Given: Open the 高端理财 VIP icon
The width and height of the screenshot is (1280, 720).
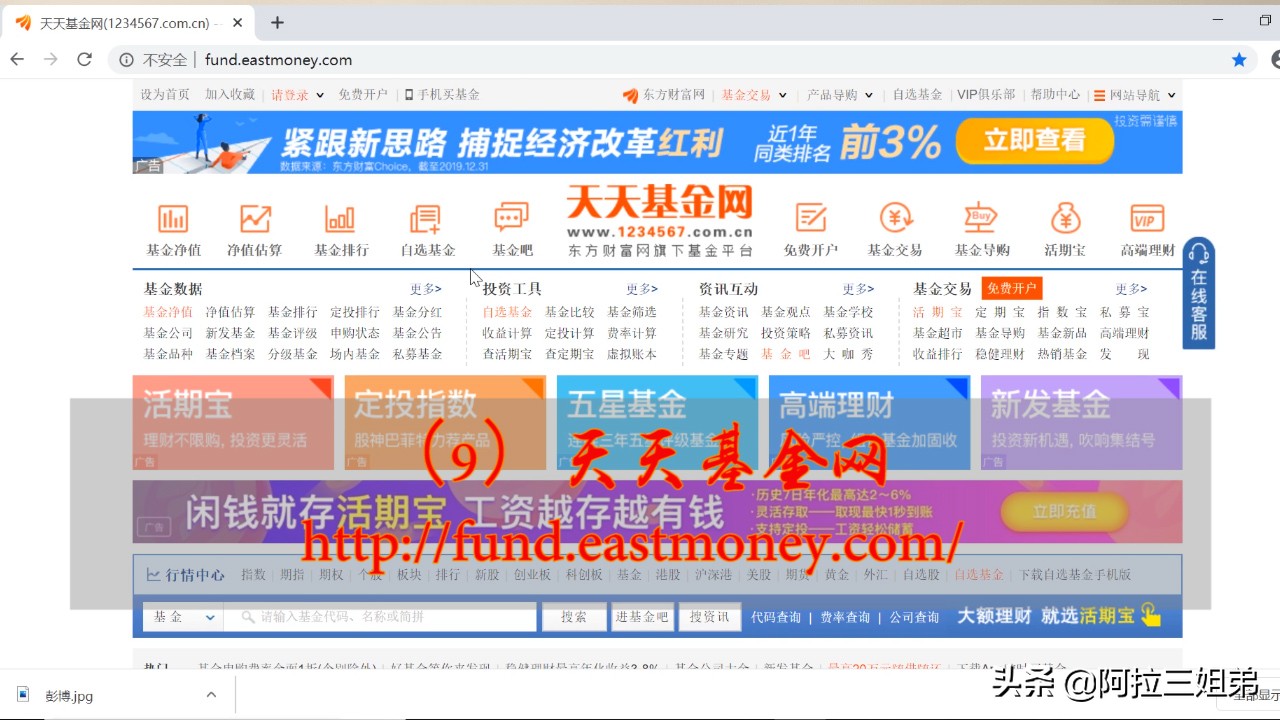Looking at the screenshot, I should pos(1145,225).
